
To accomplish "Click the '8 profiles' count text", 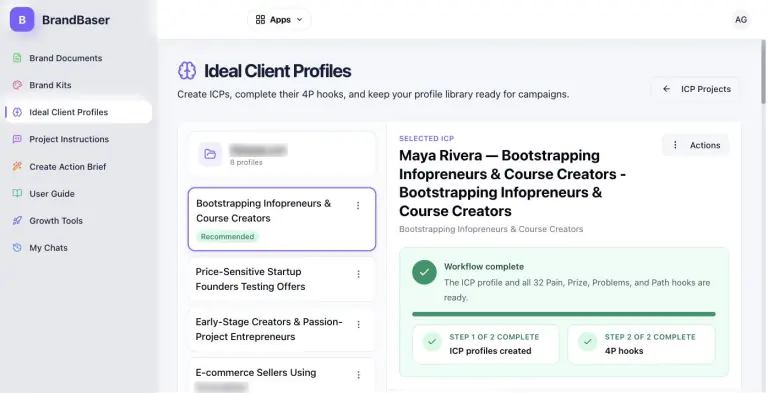I will 246,162.
